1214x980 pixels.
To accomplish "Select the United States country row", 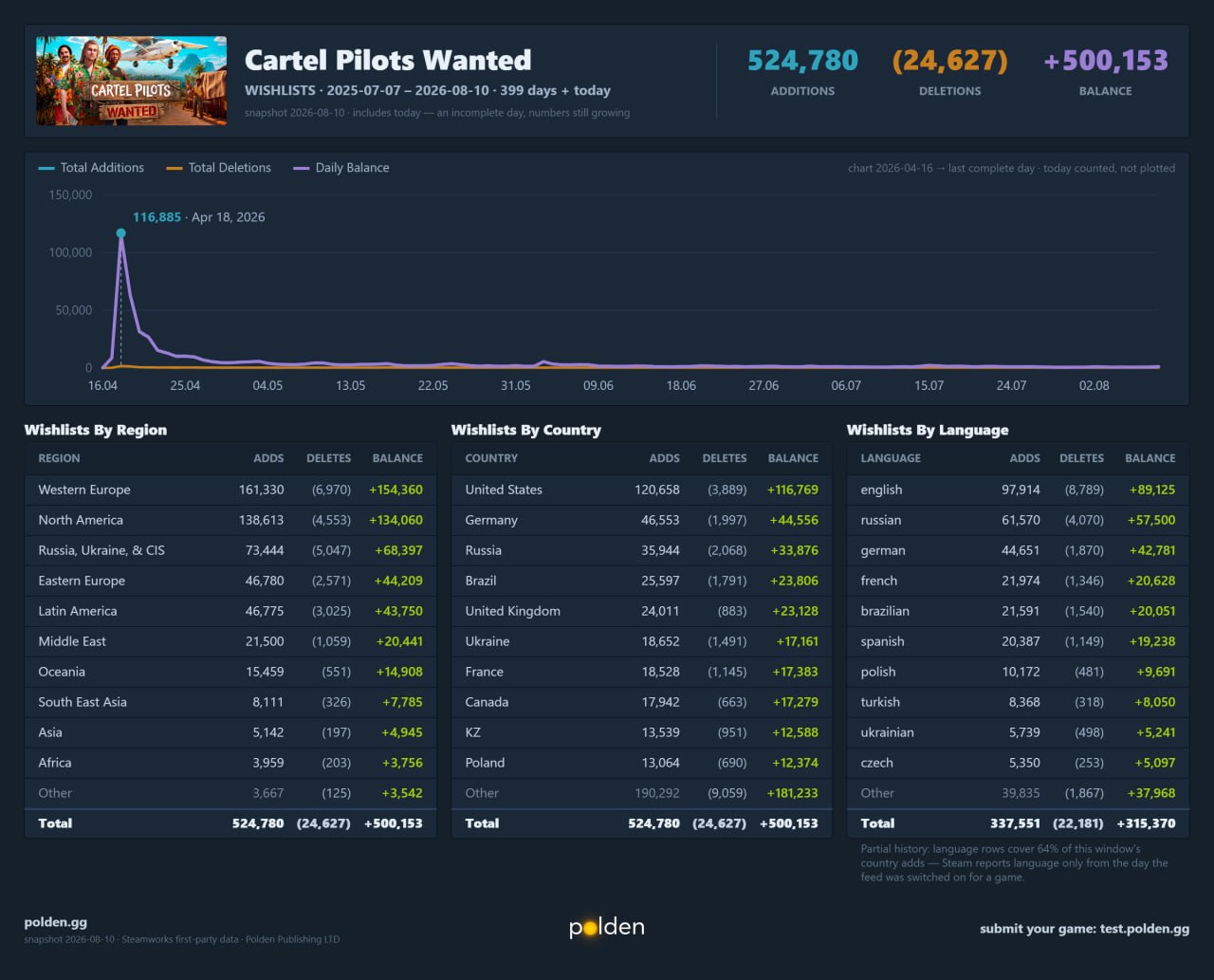I will [x=642, y=490].
